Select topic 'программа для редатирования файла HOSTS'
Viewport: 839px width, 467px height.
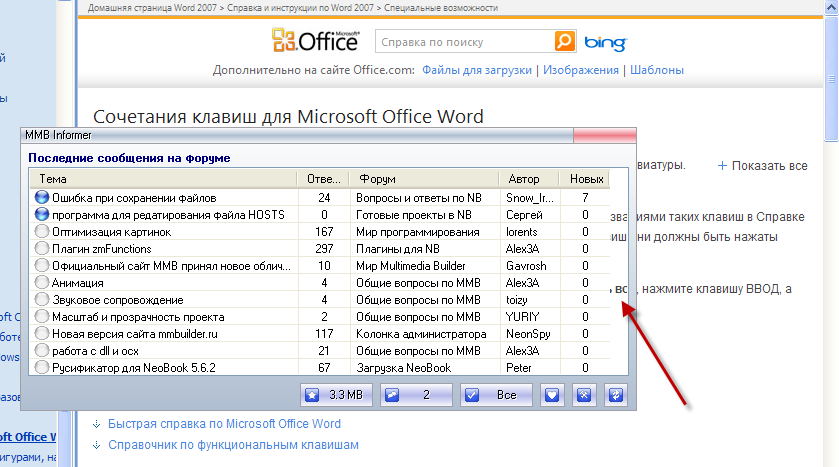pos(168,215)
